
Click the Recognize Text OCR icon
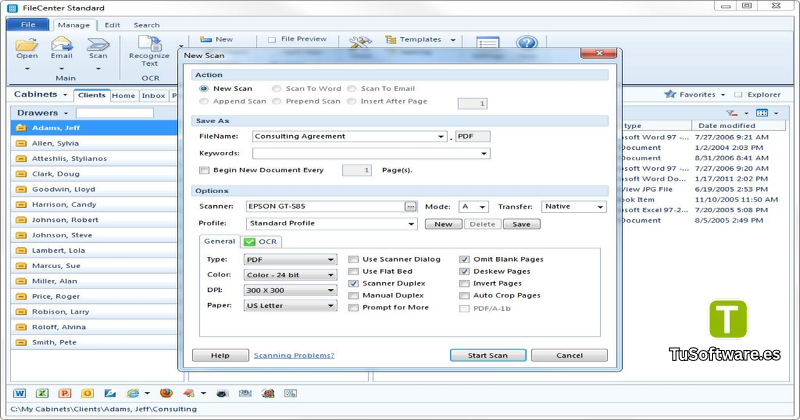click(149, 43)
